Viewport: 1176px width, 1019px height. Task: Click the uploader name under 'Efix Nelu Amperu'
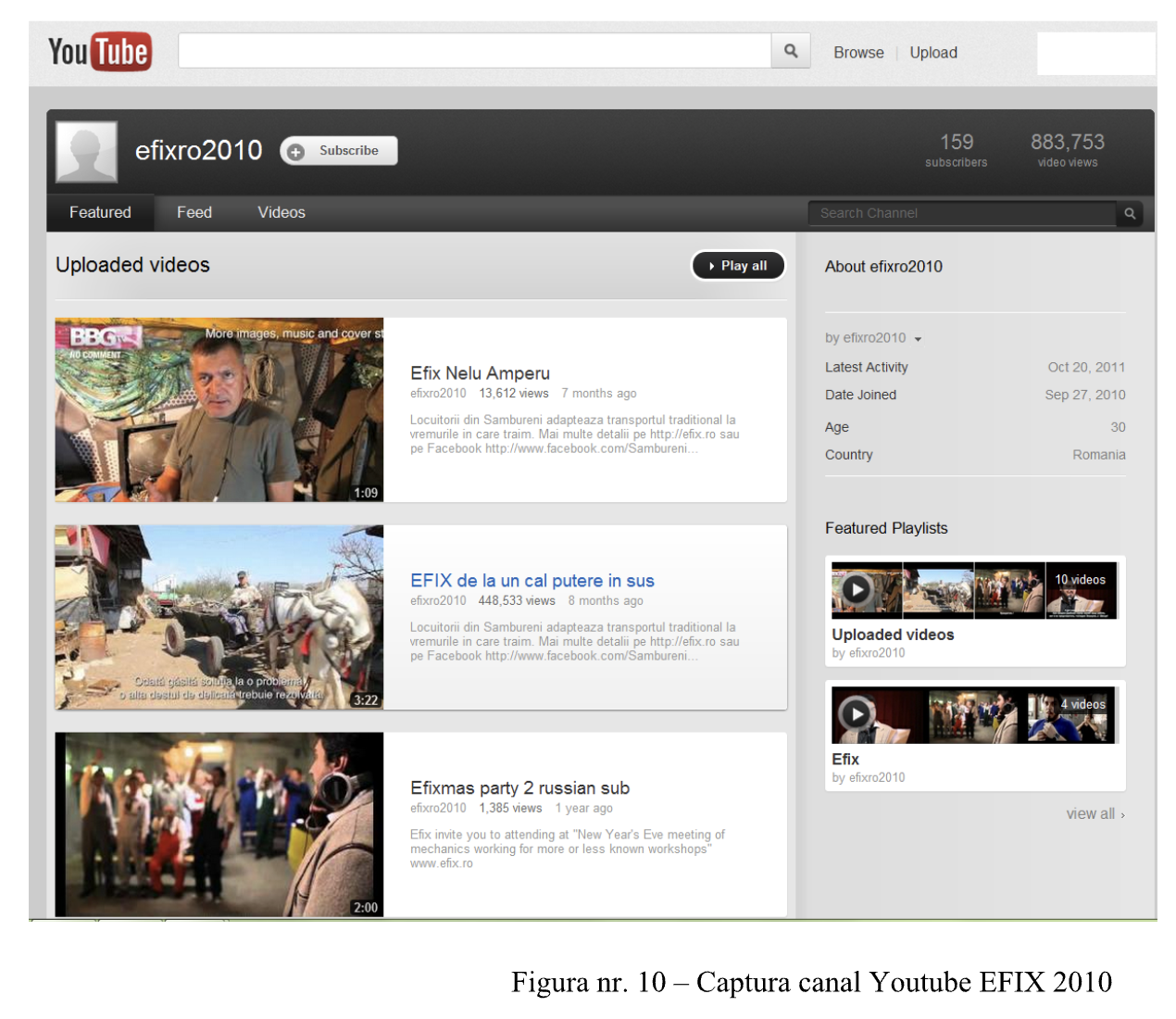(438, 394)
